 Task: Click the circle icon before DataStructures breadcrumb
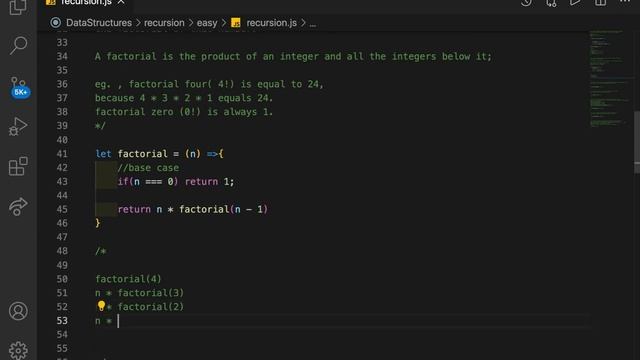56,23
